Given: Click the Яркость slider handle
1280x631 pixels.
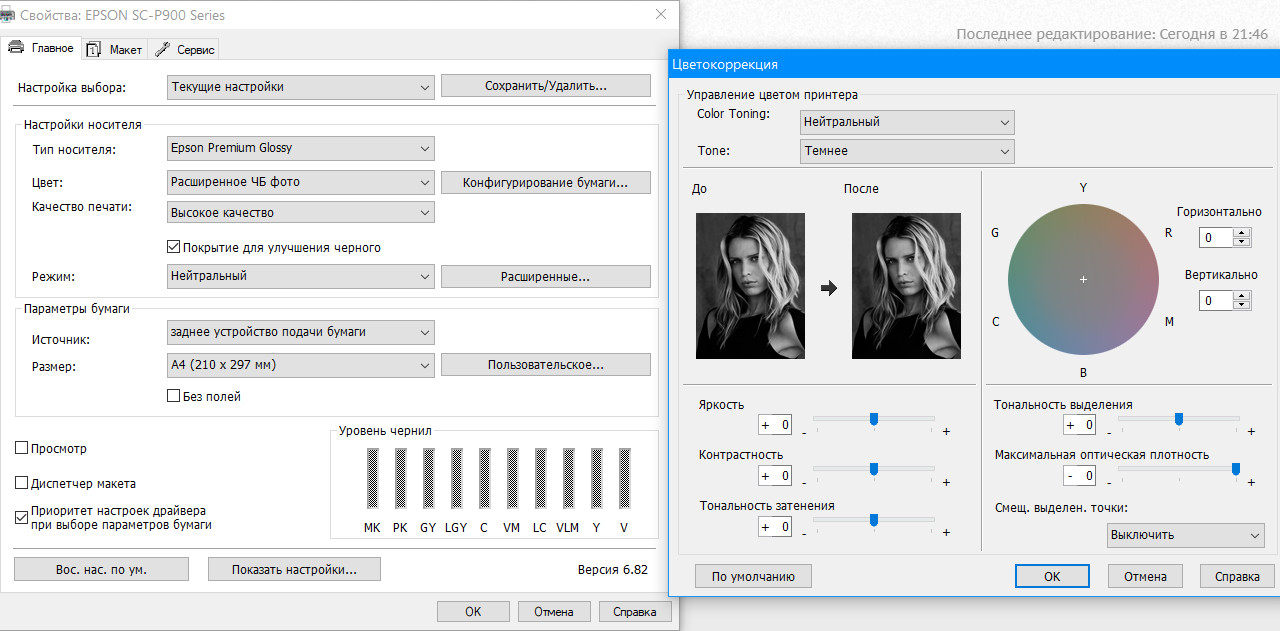Looking at the screenshot, I should (874, 419).
